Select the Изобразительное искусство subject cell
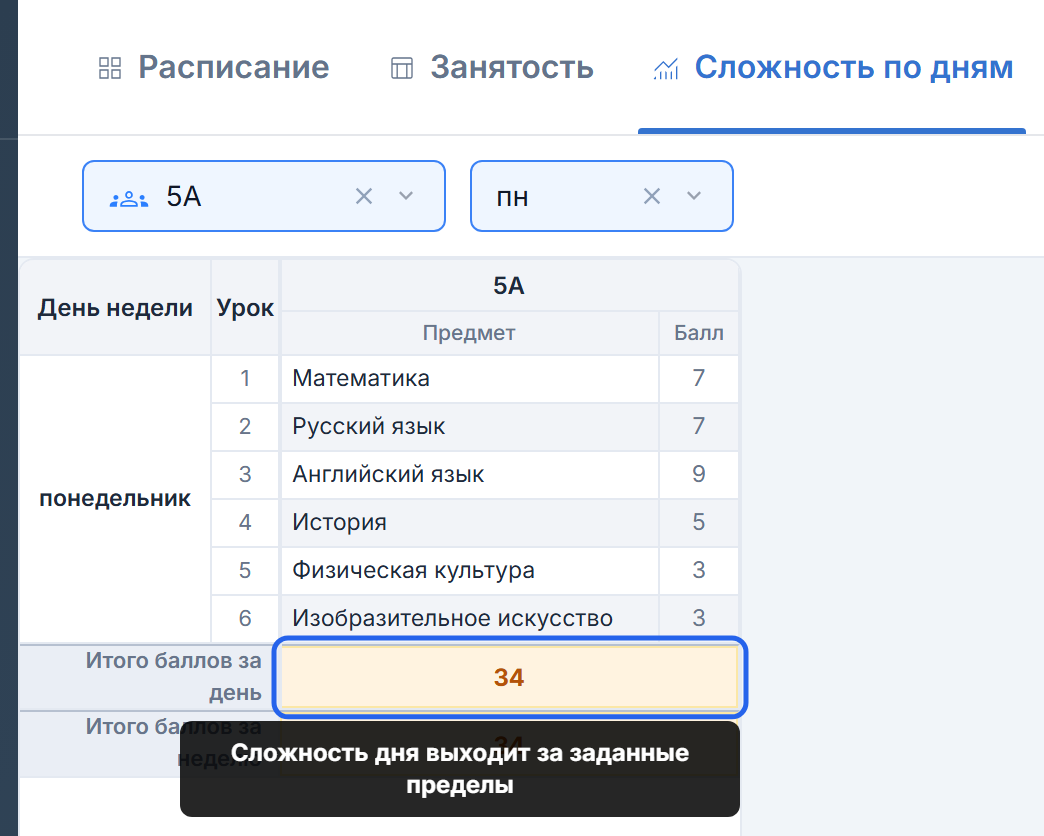 [x=470, y=618]
